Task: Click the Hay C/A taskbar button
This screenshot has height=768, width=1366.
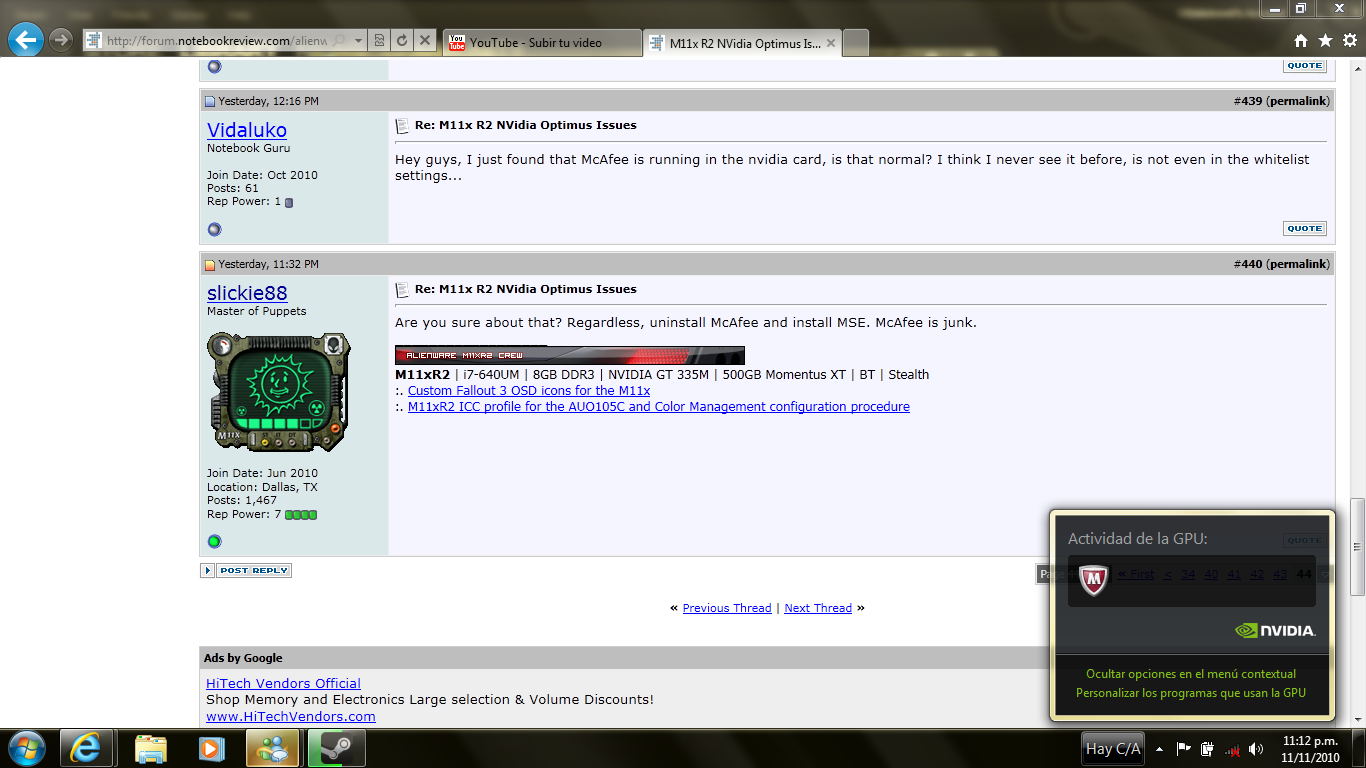Action: (1113, 749)
